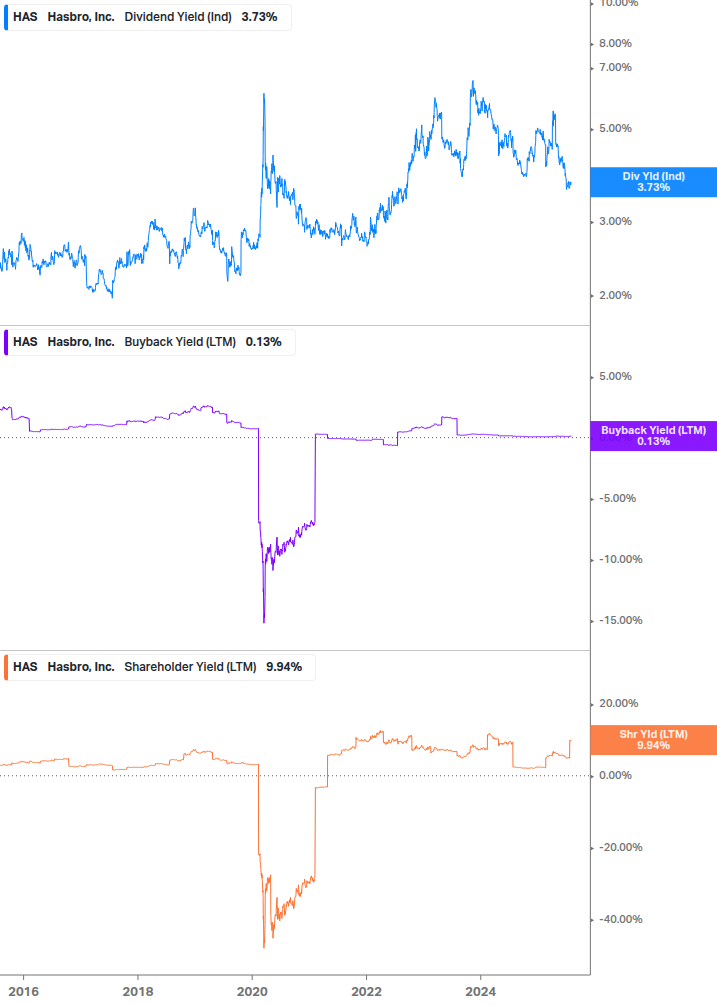This screenshot has height=1005, width=717.
Task: Click the -20.00% tick on shareholder yield axis
Action: tap(620, 847)
